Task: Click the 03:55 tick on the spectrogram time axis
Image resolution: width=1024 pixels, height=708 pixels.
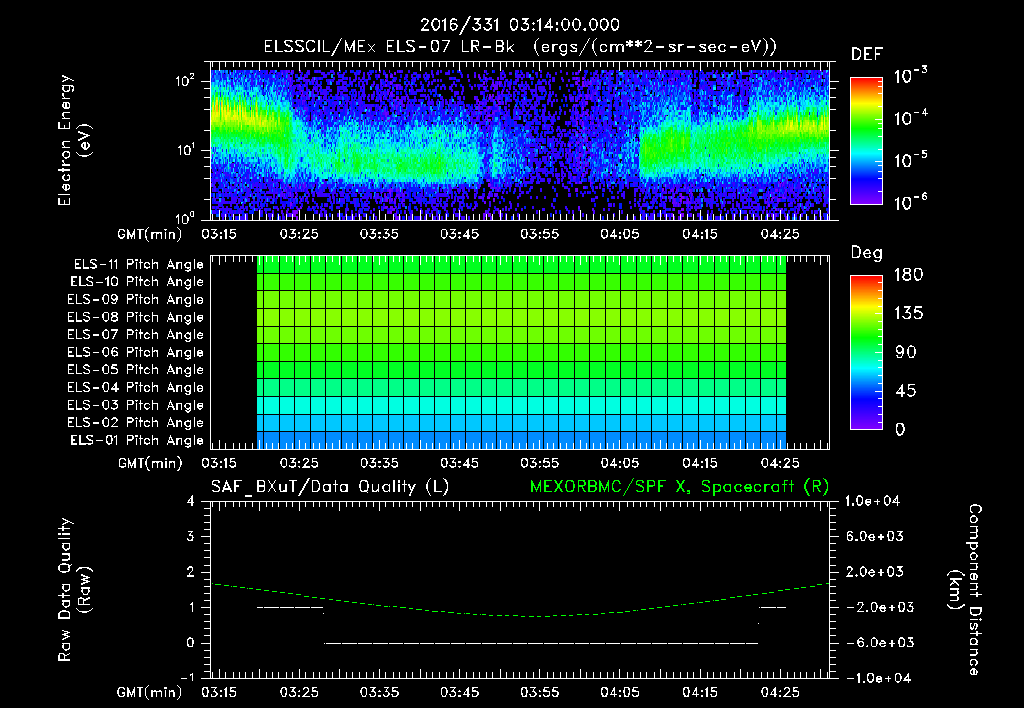Action: point(539,234)
